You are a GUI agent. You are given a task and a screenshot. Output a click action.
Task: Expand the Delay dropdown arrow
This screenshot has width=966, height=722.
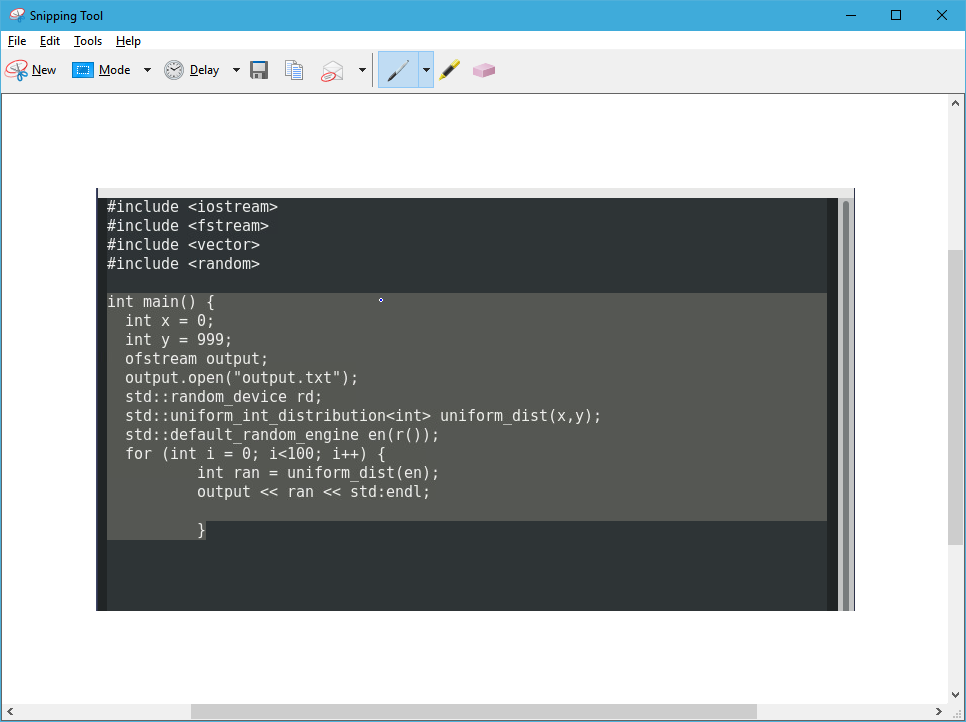[236, 70]
